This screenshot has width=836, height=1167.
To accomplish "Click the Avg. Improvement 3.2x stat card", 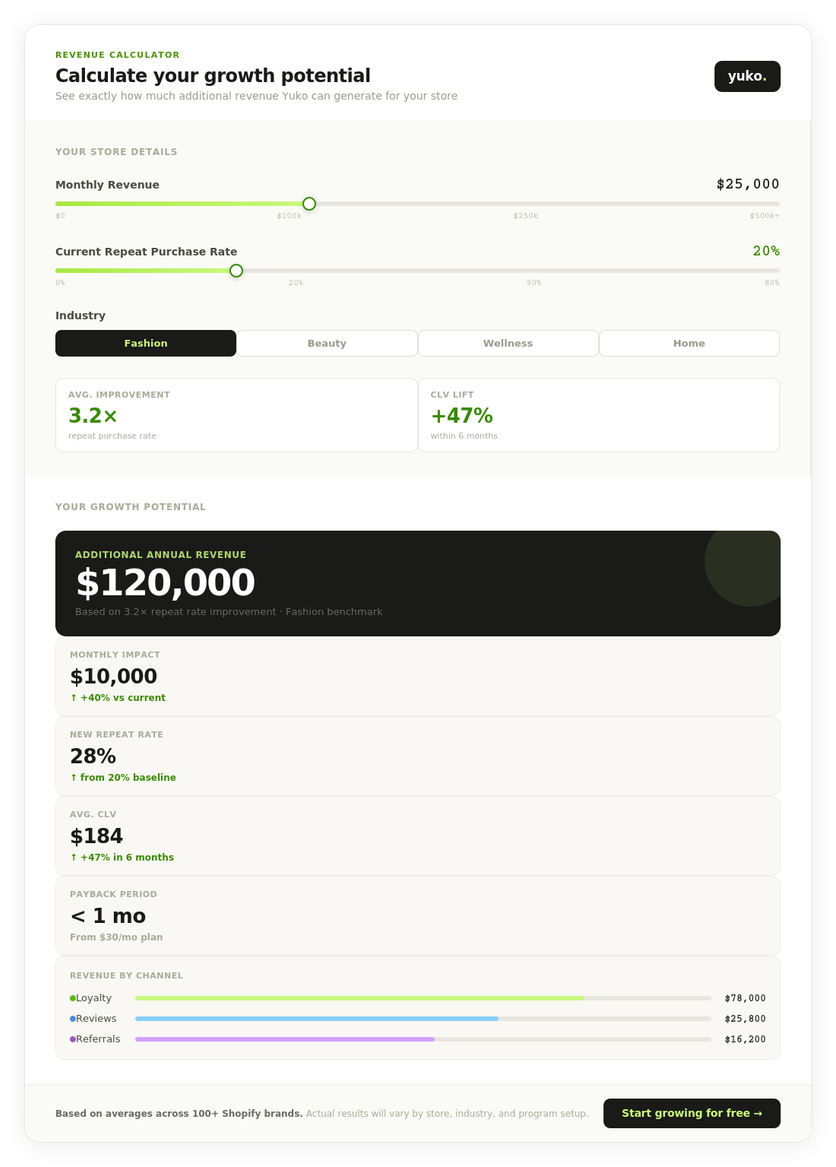I will [x=236, y=414].
